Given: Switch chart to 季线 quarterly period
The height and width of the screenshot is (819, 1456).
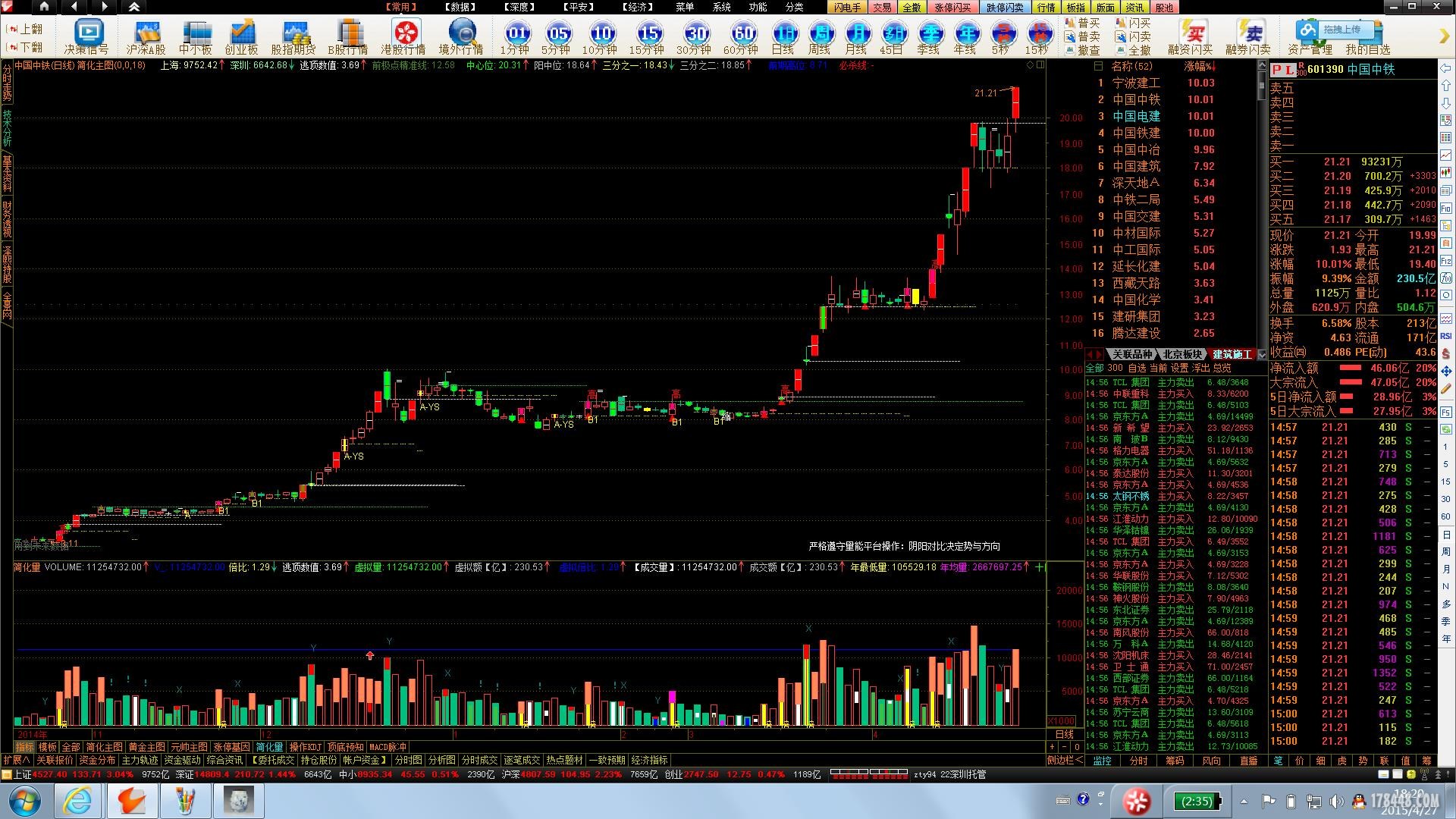Looking at the screenshot, I should coord(929,37).
